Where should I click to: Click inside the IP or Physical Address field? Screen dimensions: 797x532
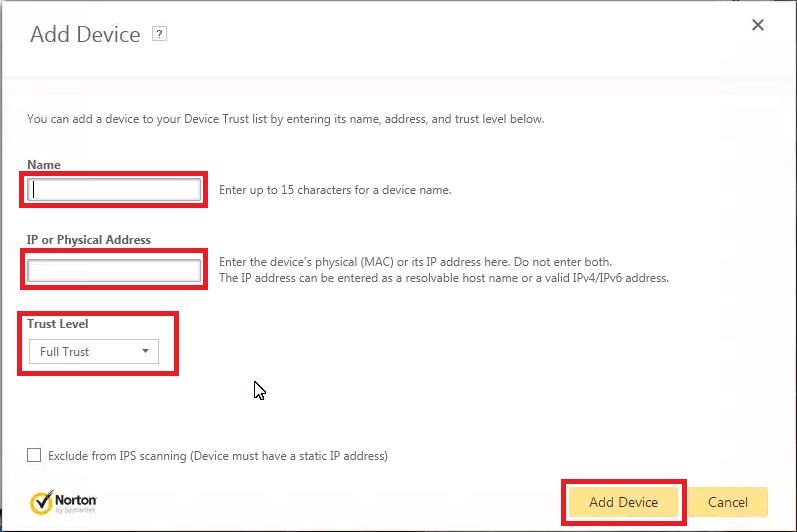pyautogui.click(x=114, y=270)
